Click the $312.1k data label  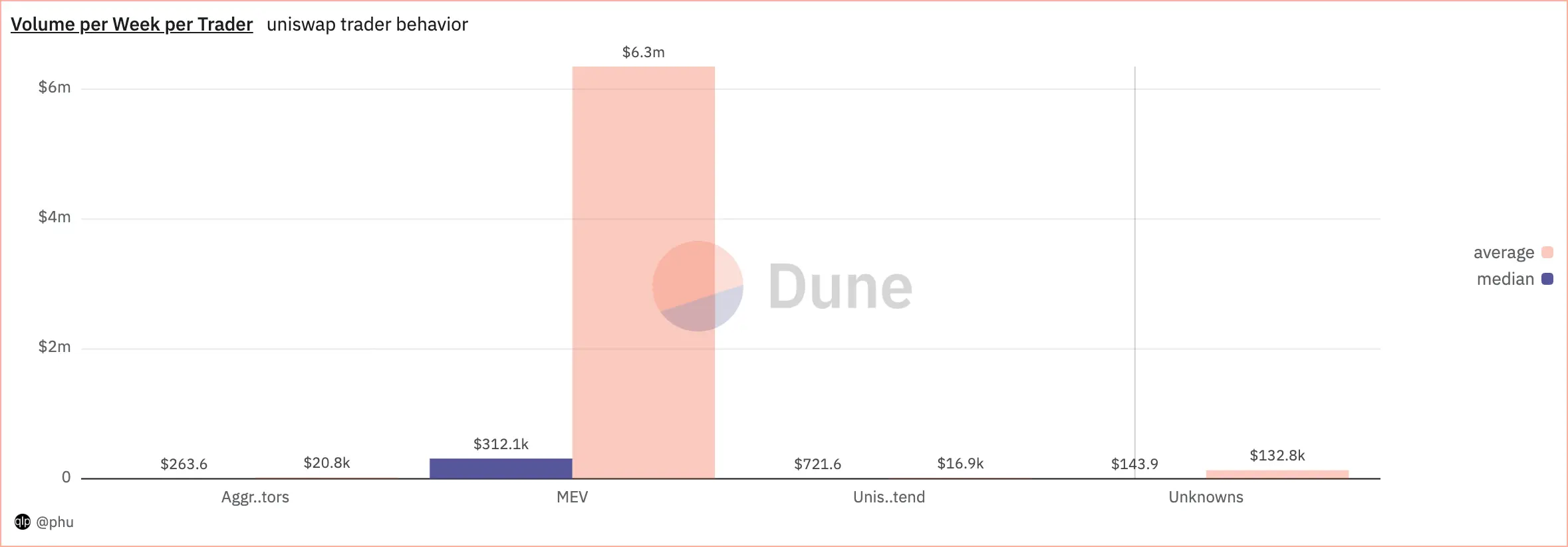pyautogui.click(x=501, y=445)
